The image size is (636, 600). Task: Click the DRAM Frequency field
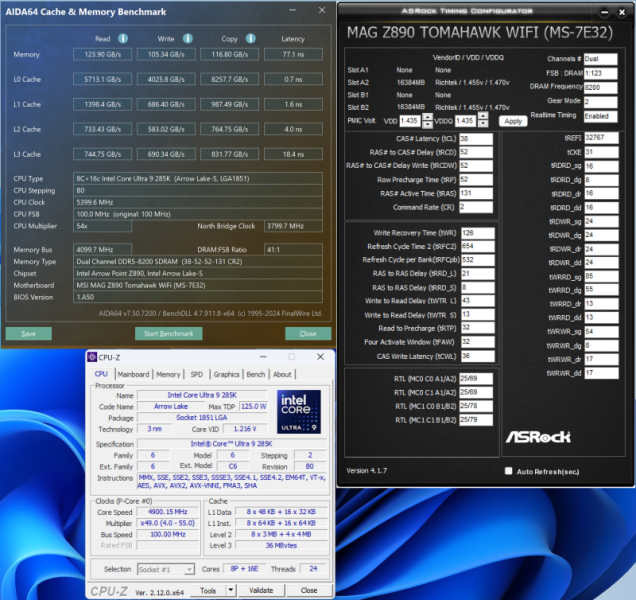(x=601, y=87)
